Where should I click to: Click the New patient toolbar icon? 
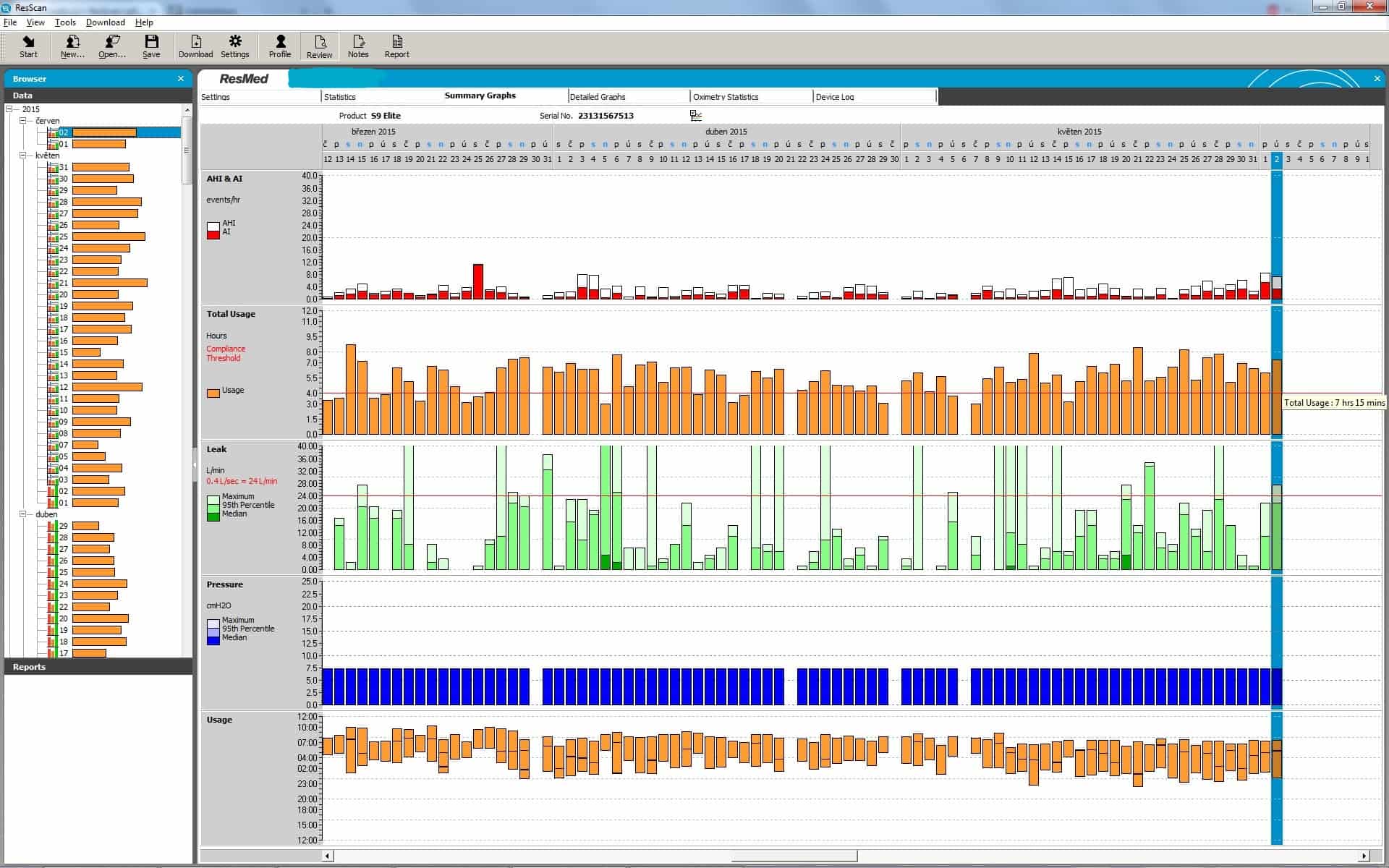[x=72, y=46]
